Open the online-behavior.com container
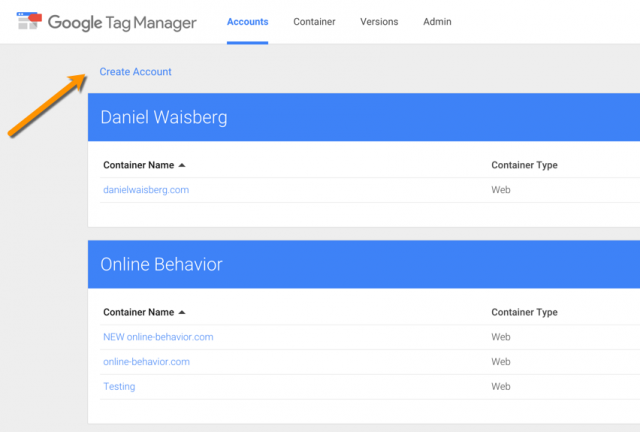640x432 pixels. pos(147,362)
